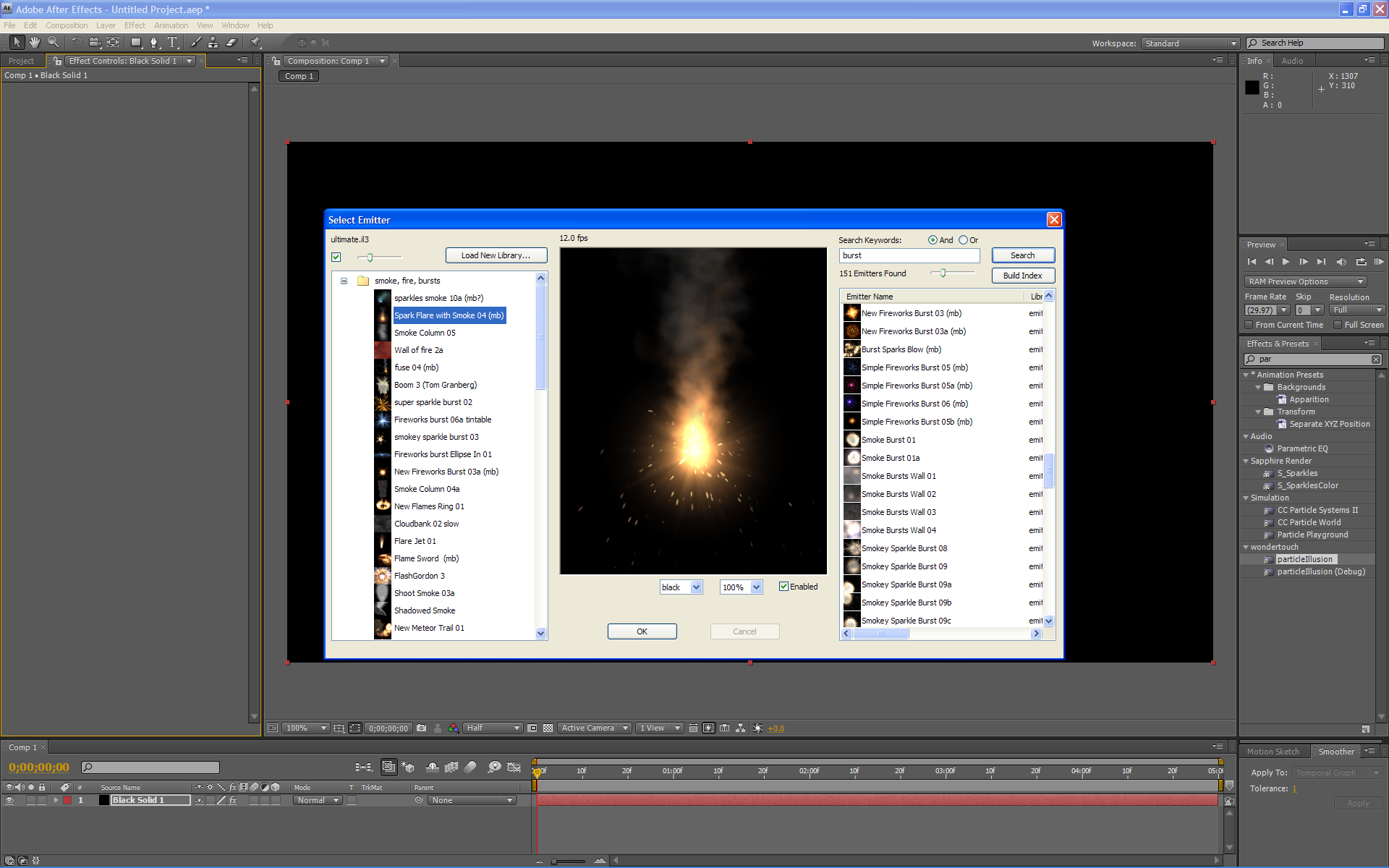Select the Horizontal Type tool
Screen dimensions: 1389x868
(172, 43)
